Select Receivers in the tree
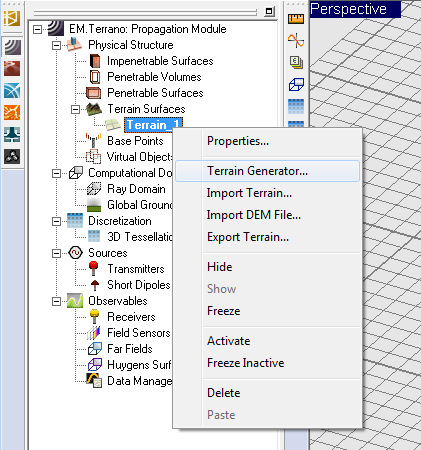Image resolution: width=421 pixels, height=450 pixels. (x=131, y=317)
